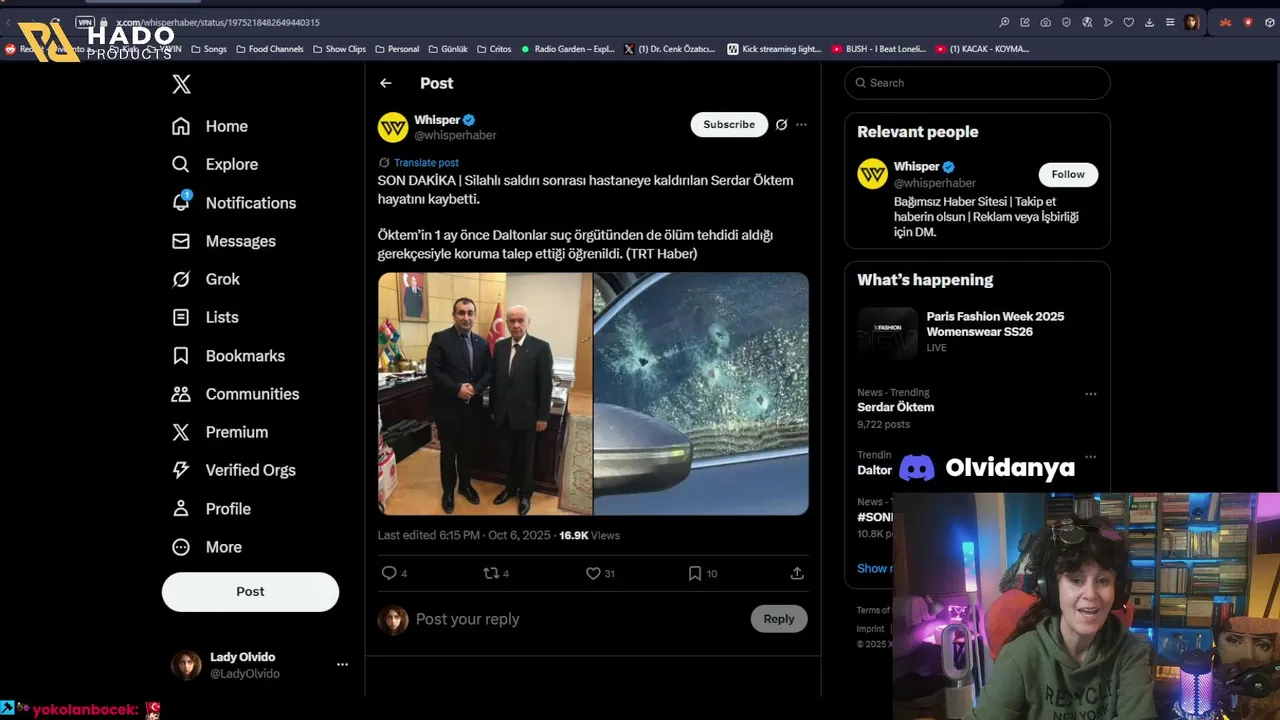Click the browser address bar URL
The height and width of the screenshot is (720, 1280).
[218, 22]
